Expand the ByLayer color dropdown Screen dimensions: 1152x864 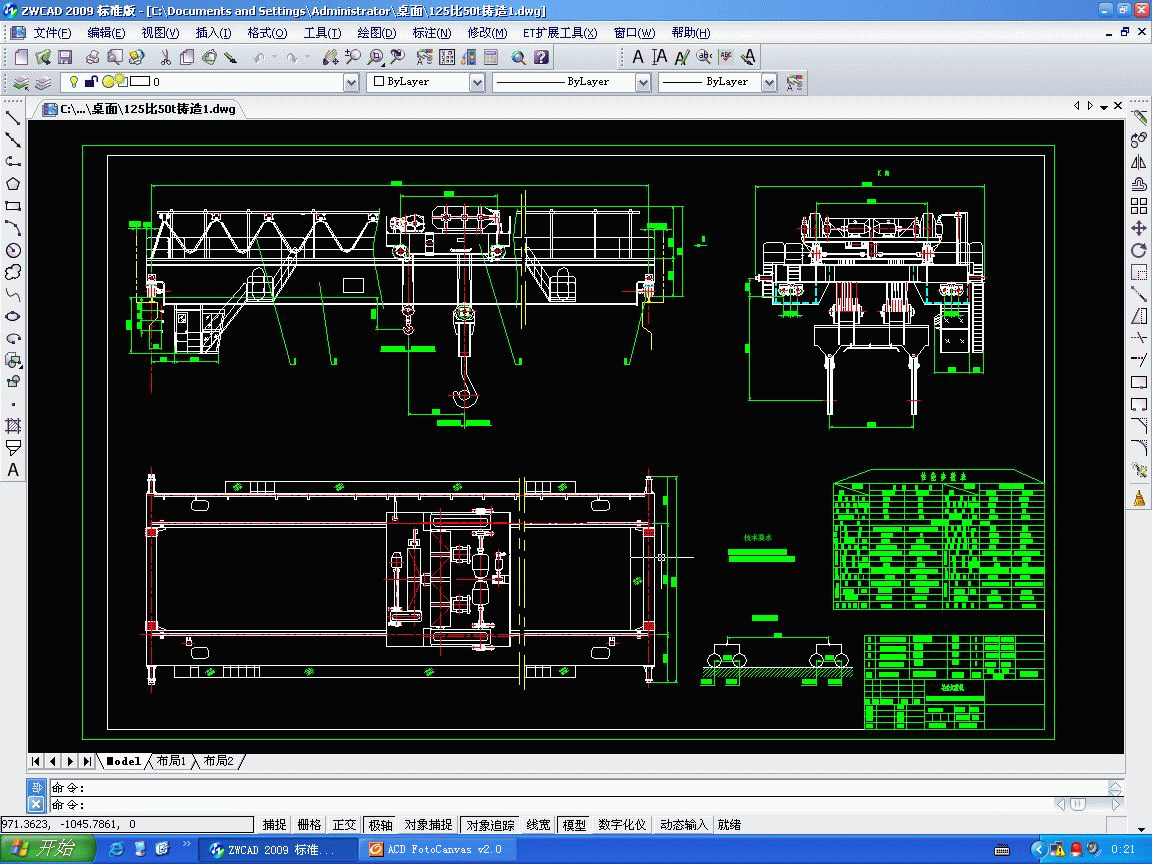click(477, 83)
